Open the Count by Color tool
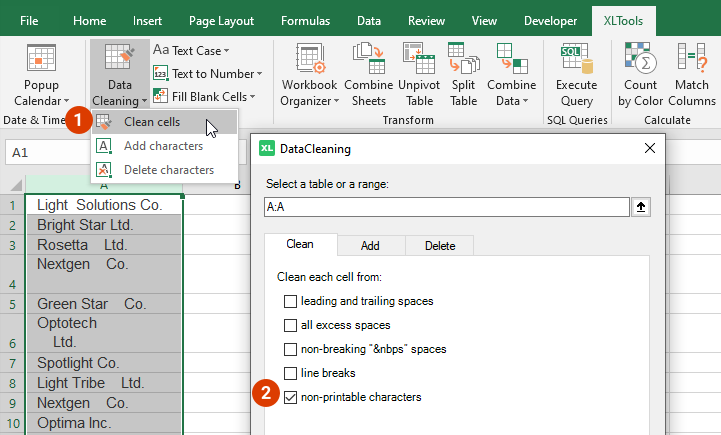 click(x=641, y=75)
